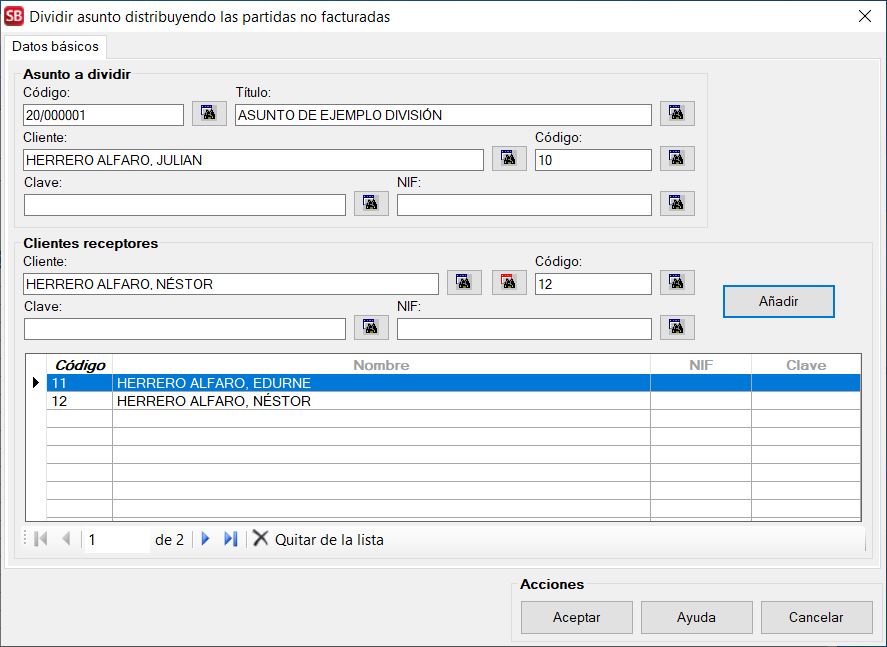The height and width of the screenshot is (647, 887).
Task: Click search icon beside receptor code 12
Action: (676, 283)
